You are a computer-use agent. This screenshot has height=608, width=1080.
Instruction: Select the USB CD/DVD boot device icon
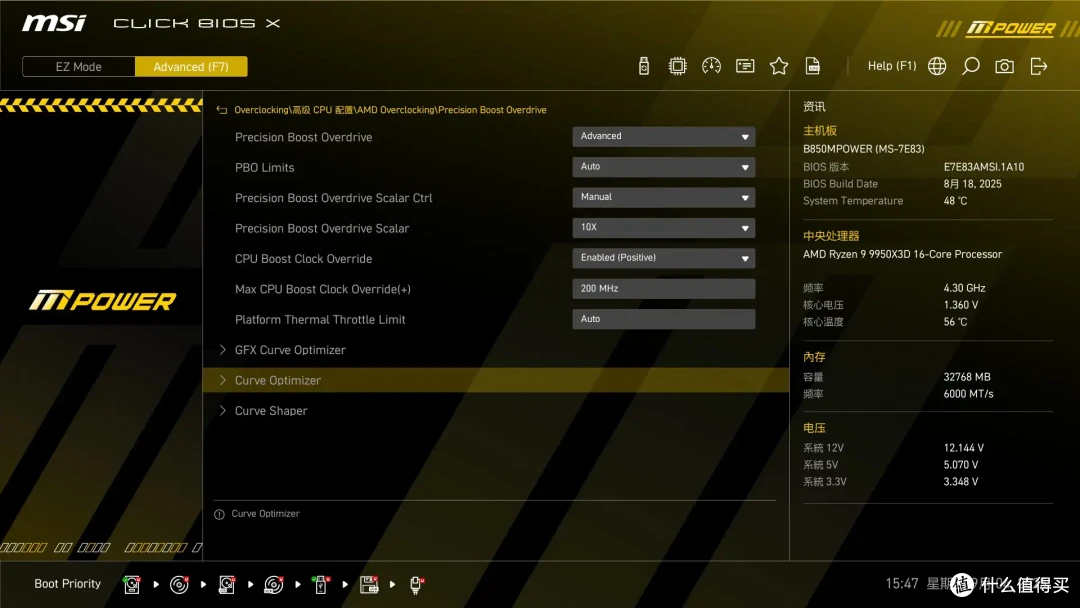[273, 585]
